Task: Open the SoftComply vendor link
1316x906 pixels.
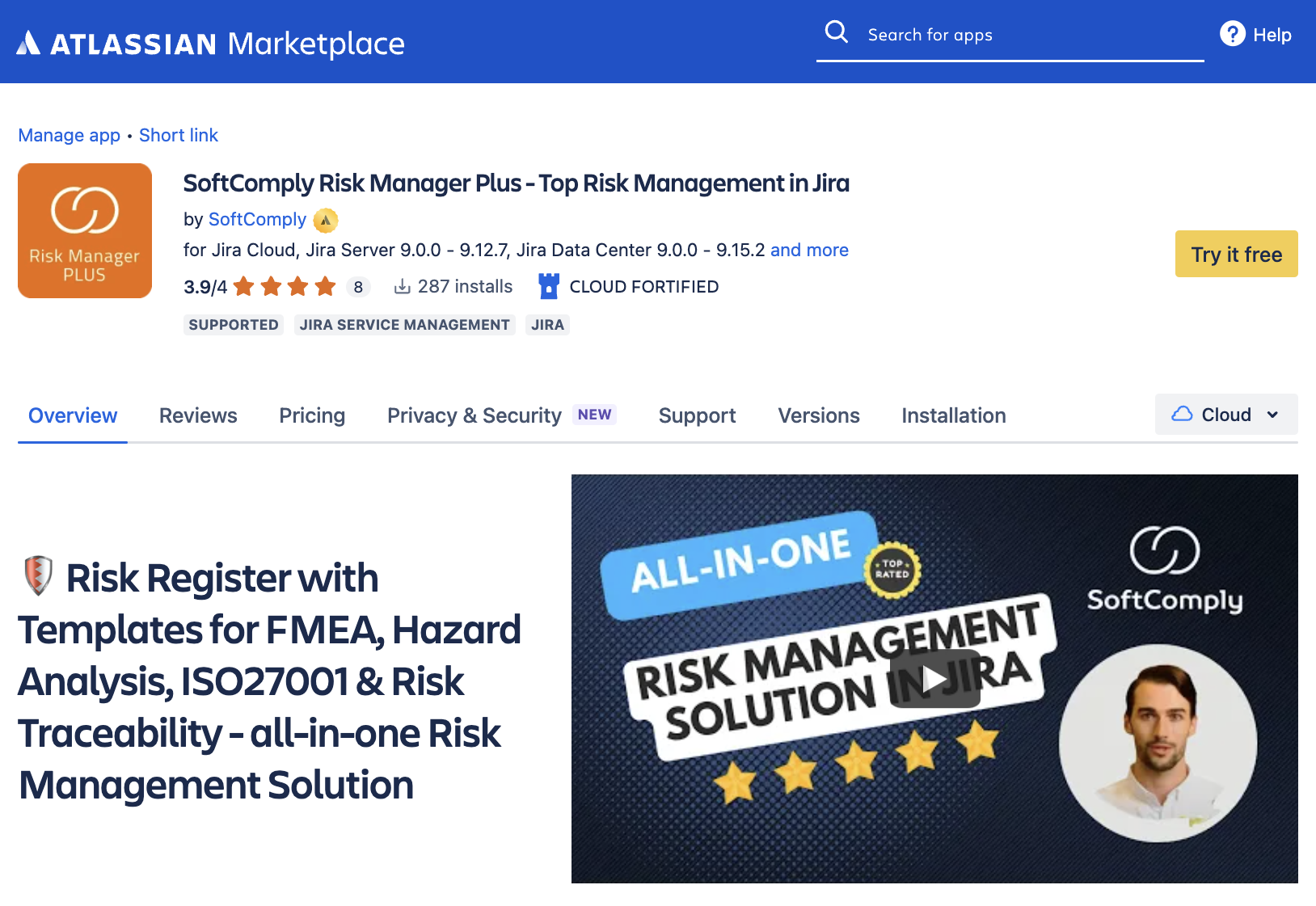Action: point(257,219)
